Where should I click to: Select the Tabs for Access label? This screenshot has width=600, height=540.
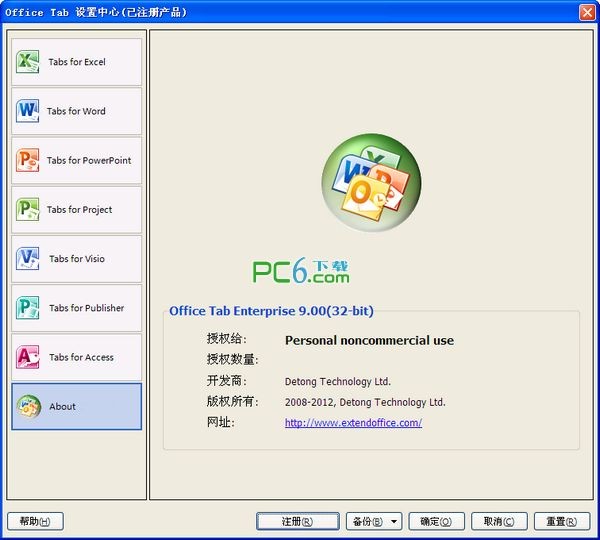(81, 357)
